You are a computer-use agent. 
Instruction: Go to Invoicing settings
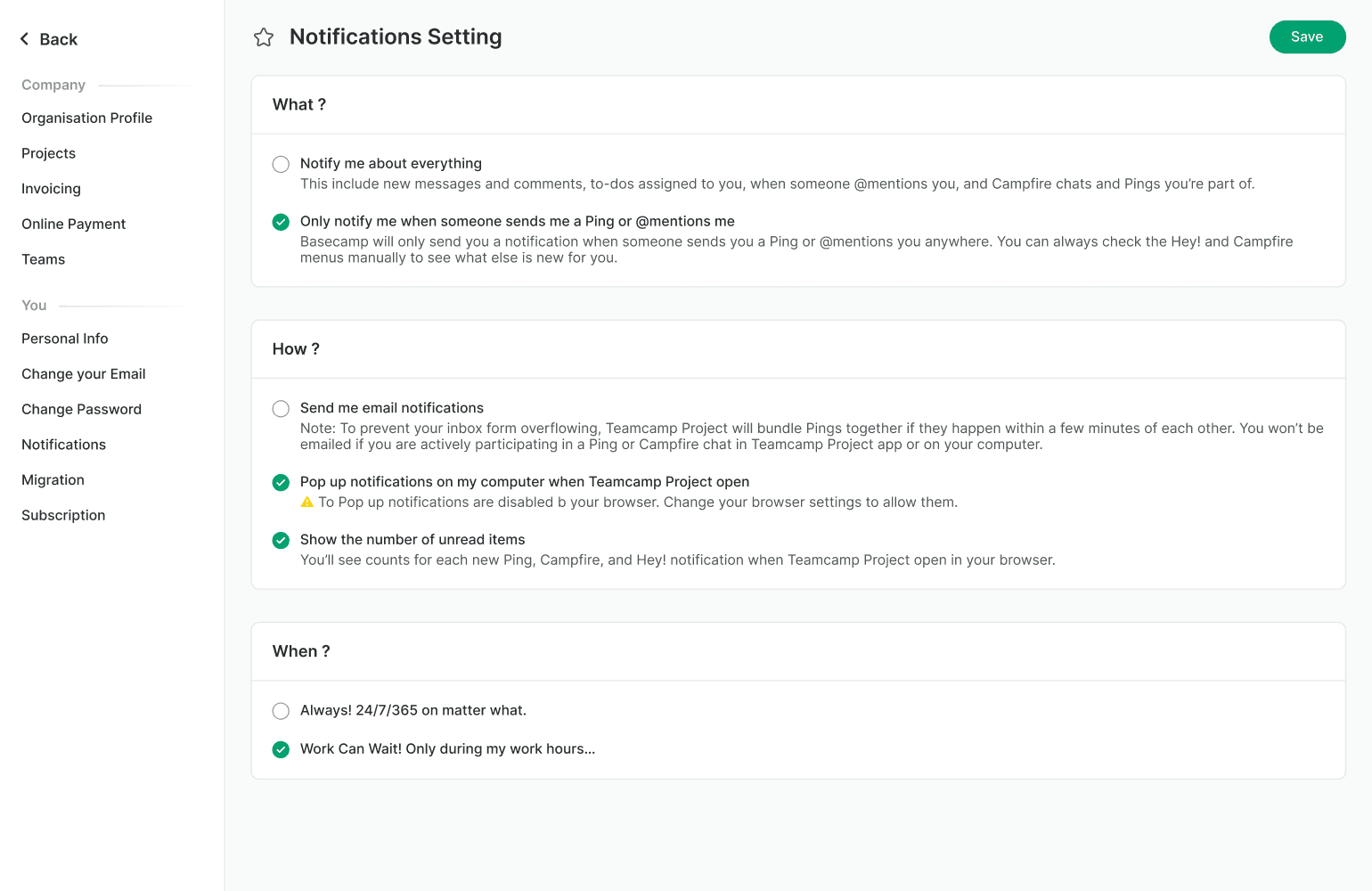[51, 189]
